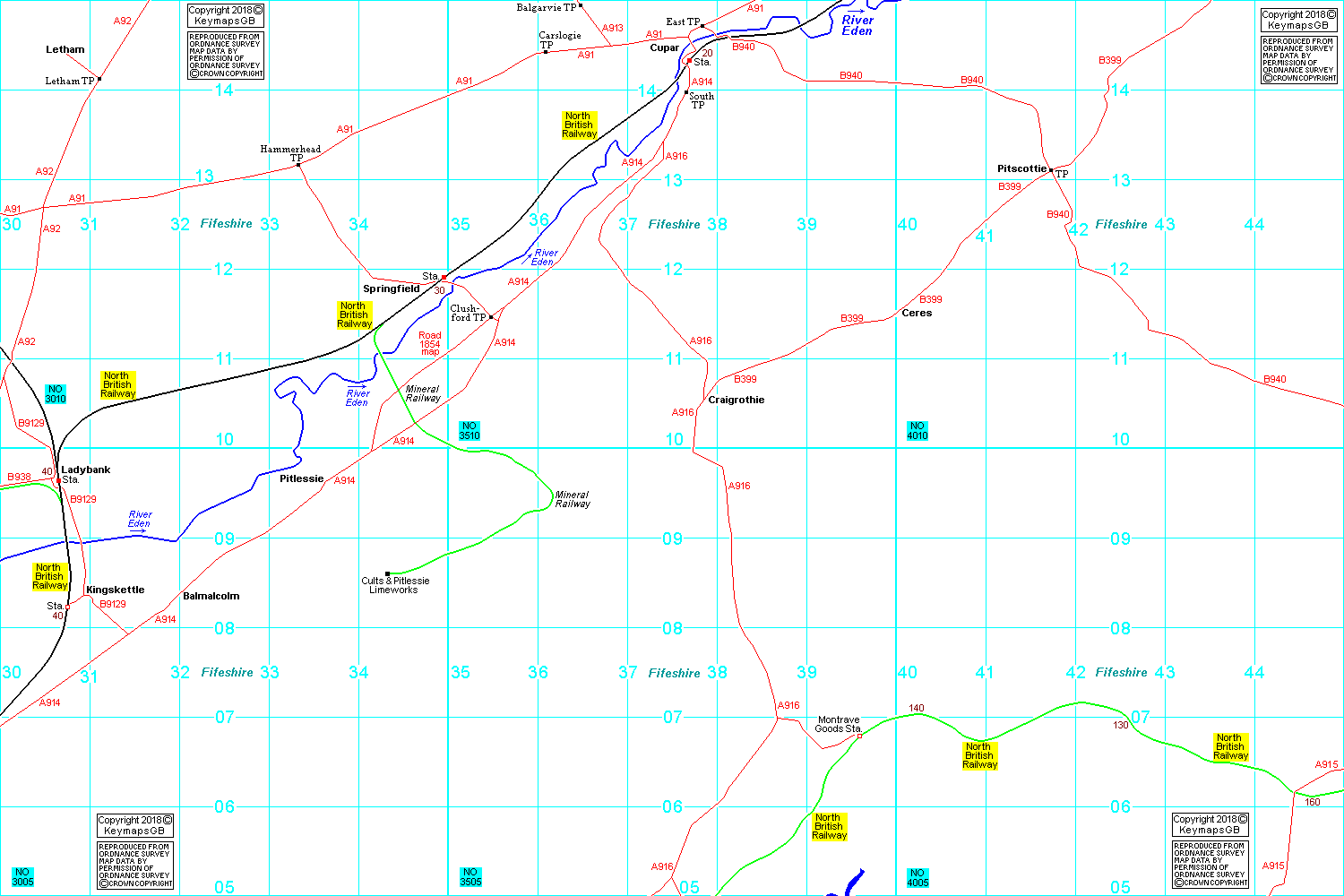Select the Ceres village label
The width and height of the screenshot is (1344, 896).
[x=917, y=314]
